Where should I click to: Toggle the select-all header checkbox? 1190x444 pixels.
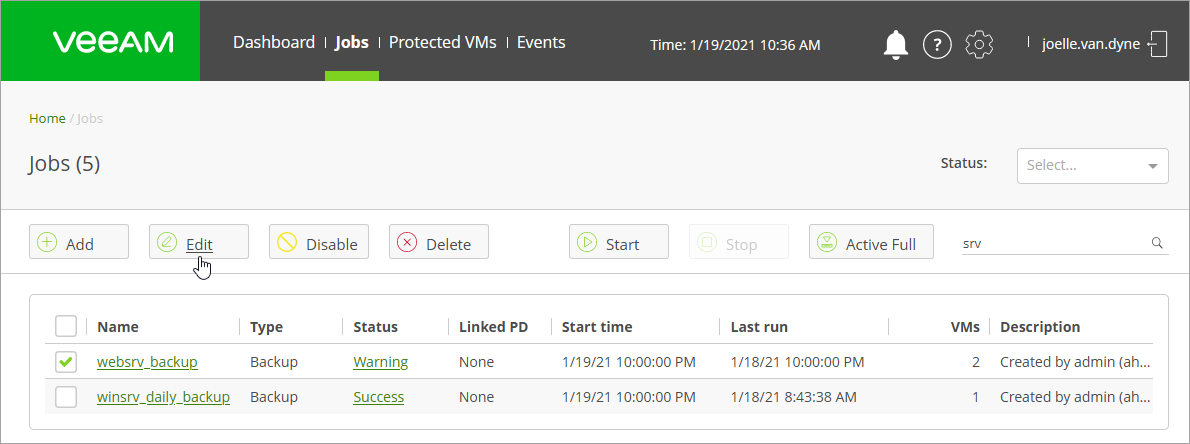coord(66,327)
